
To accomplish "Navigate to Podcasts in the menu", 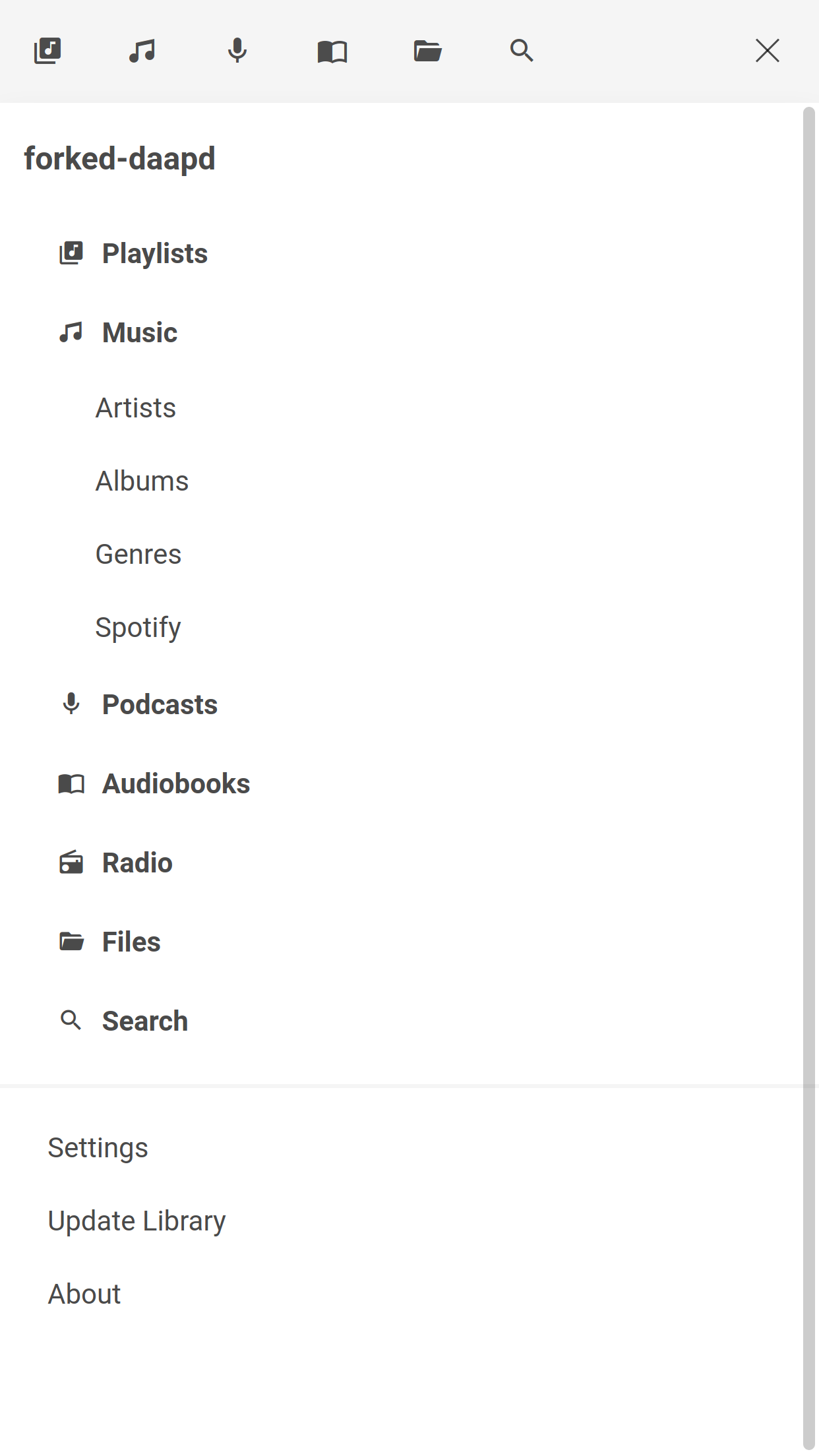I will coord(160,705).
